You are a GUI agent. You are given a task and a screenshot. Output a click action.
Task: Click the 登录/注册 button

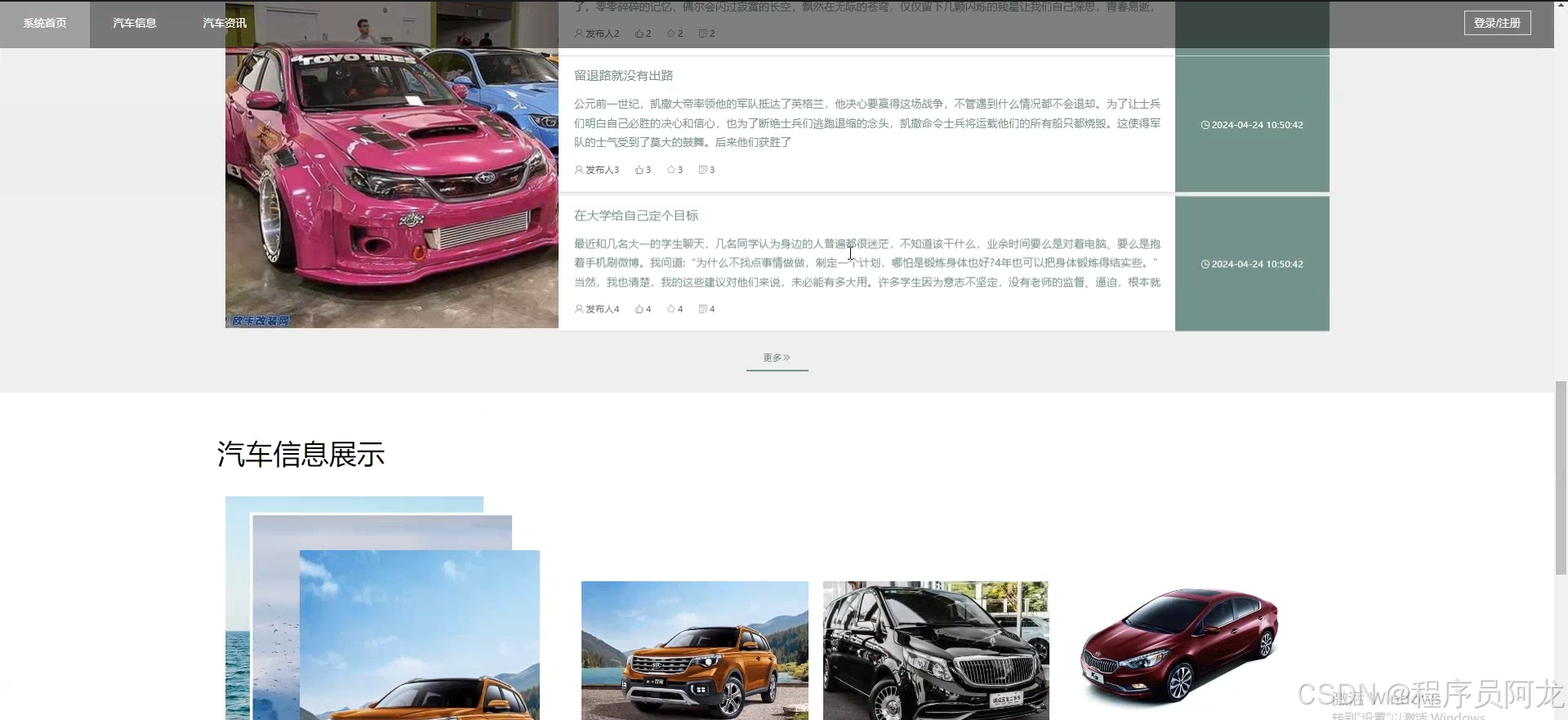tap(1497, 23)
